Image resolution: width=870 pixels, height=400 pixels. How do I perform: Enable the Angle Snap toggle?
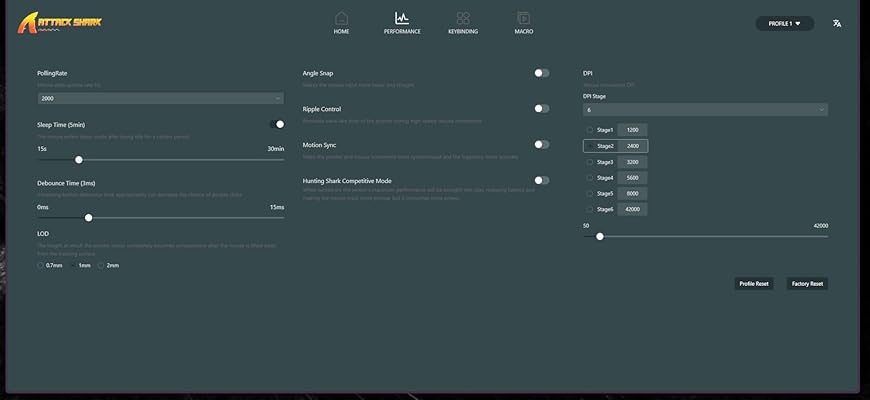pos(541,73)
